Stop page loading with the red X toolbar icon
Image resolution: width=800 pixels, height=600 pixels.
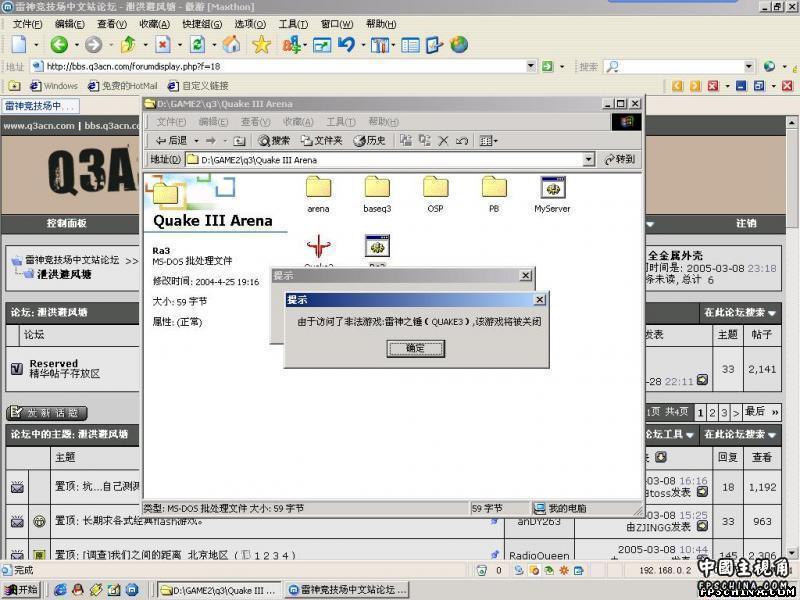click(x=163, y=45)
